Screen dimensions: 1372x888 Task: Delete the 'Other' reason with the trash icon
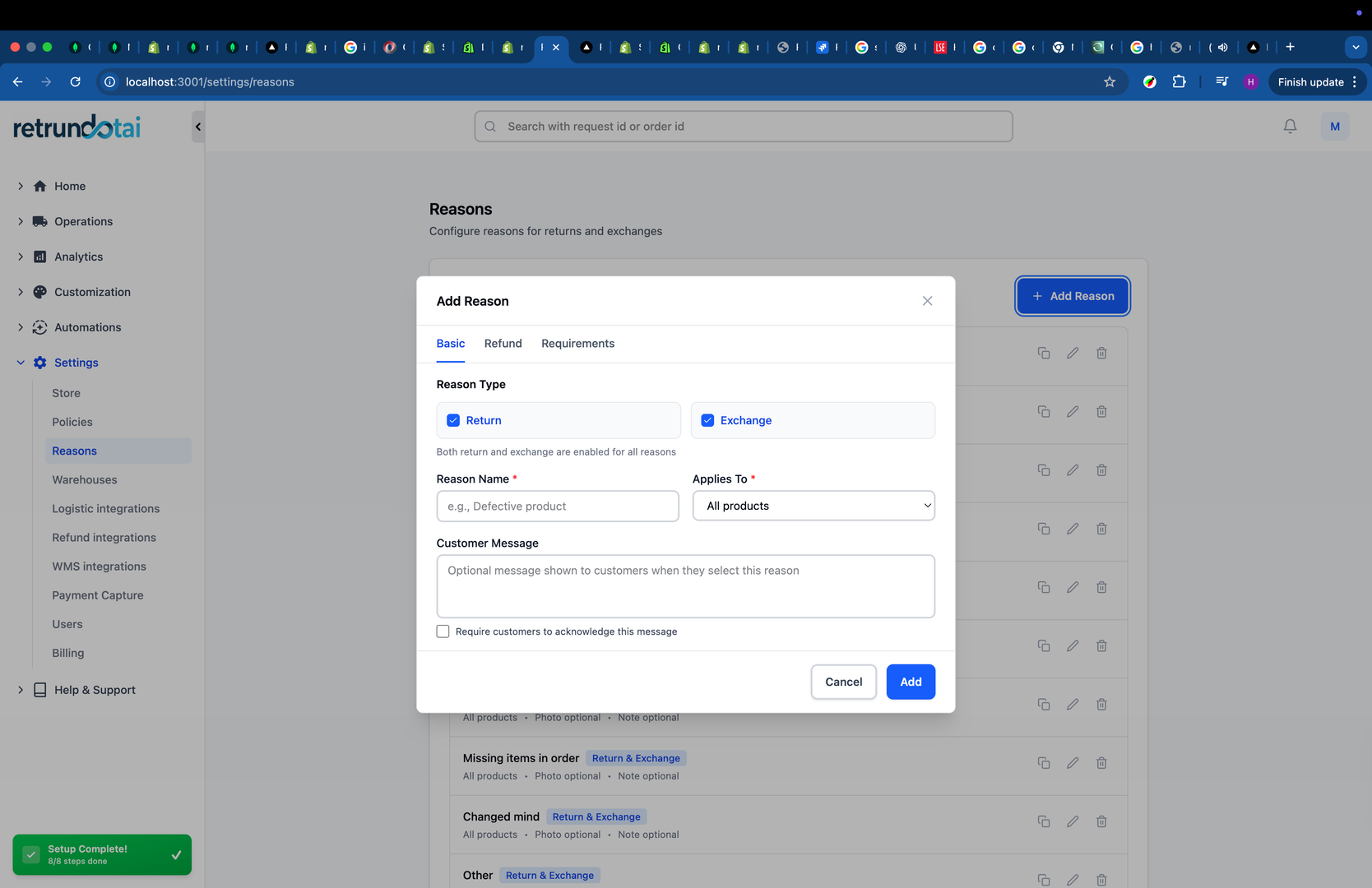click(x=1101, y=880)
